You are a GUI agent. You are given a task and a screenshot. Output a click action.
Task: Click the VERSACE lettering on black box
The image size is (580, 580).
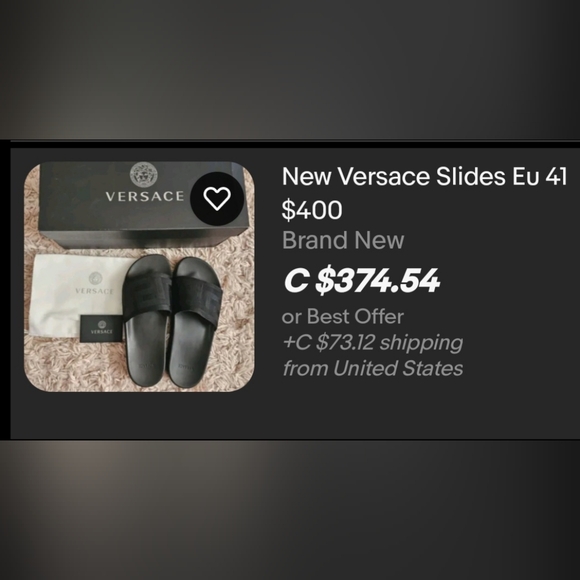[145, 196]
